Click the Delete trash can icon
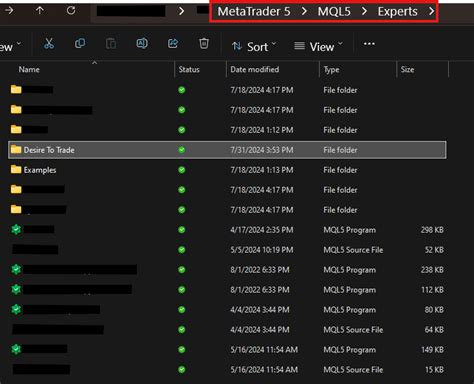 (204, 43)
